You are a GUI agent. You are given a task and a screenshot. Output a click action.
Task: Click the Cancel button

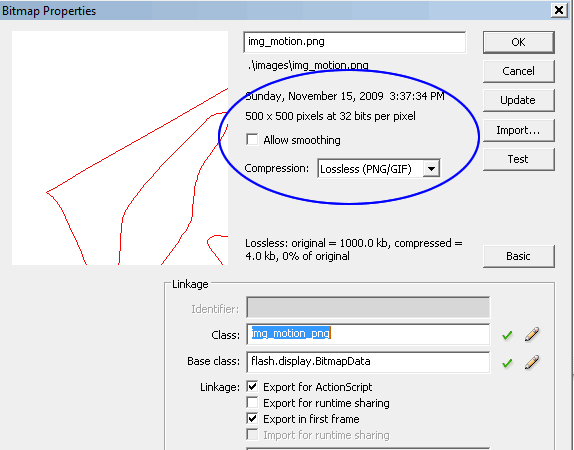pyautogui.click(x=518, y=71)
